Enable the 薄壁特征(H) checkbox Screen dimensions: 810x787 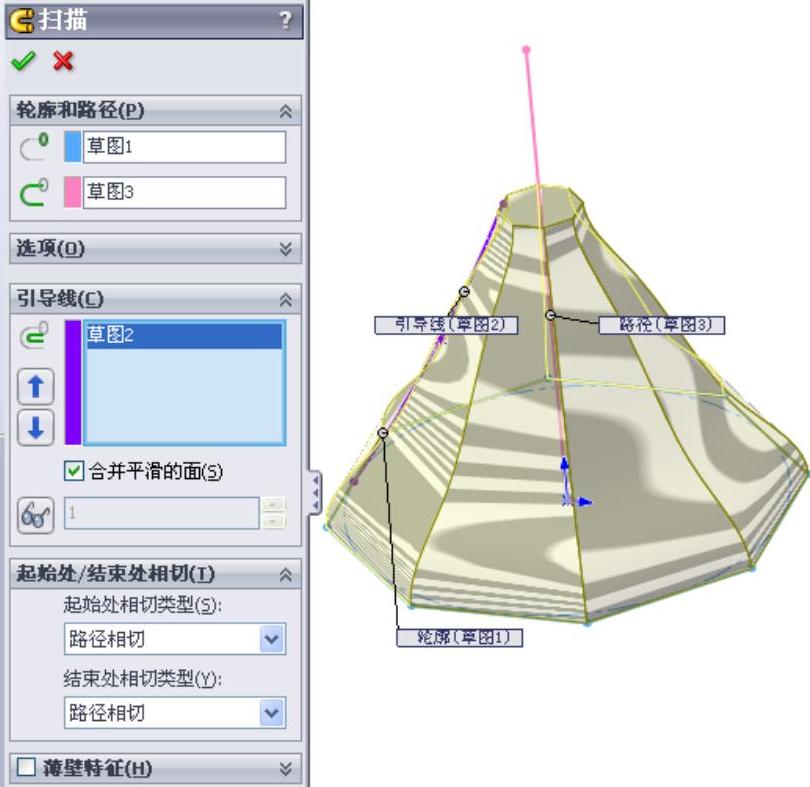tap(26, 767)
